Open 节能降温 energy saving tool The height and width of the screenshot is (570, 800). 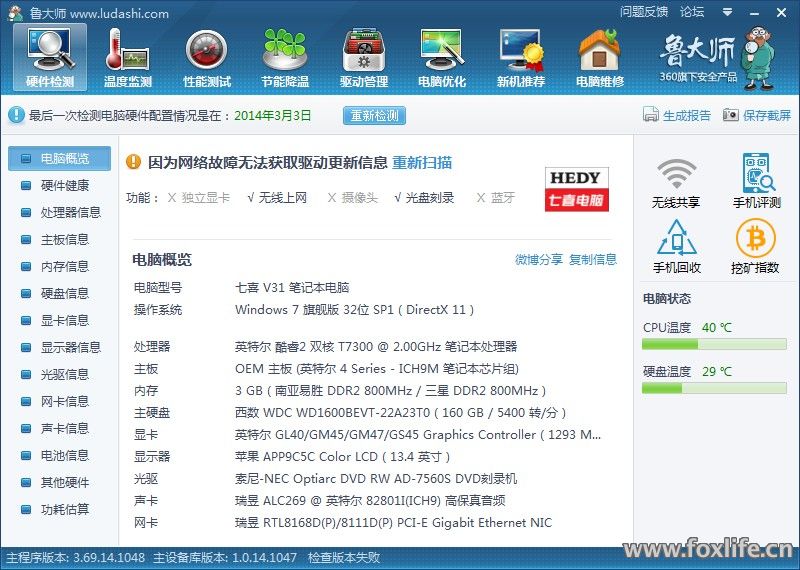[x=284, y=57]
